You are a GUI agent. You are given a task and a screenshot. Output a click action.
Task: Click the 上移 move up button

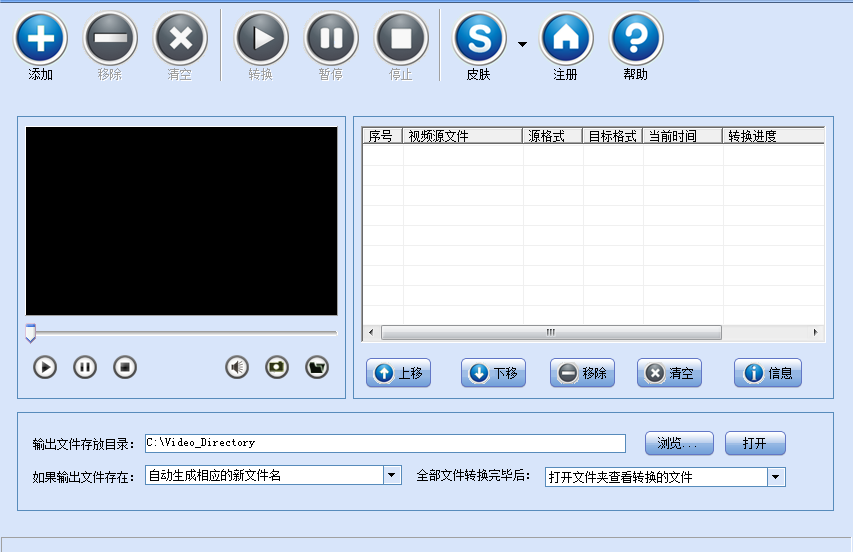coord(398,373)
